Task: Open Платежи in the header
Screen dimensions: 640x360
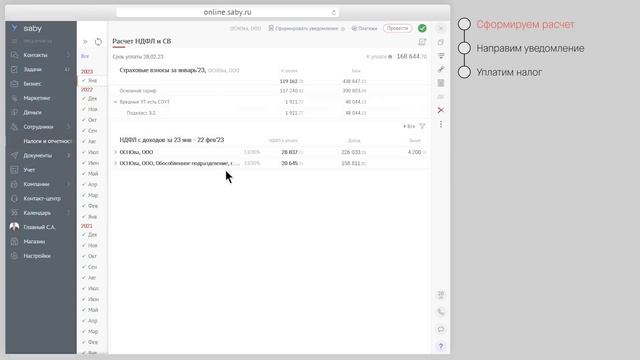Action: tap(364, 28)
